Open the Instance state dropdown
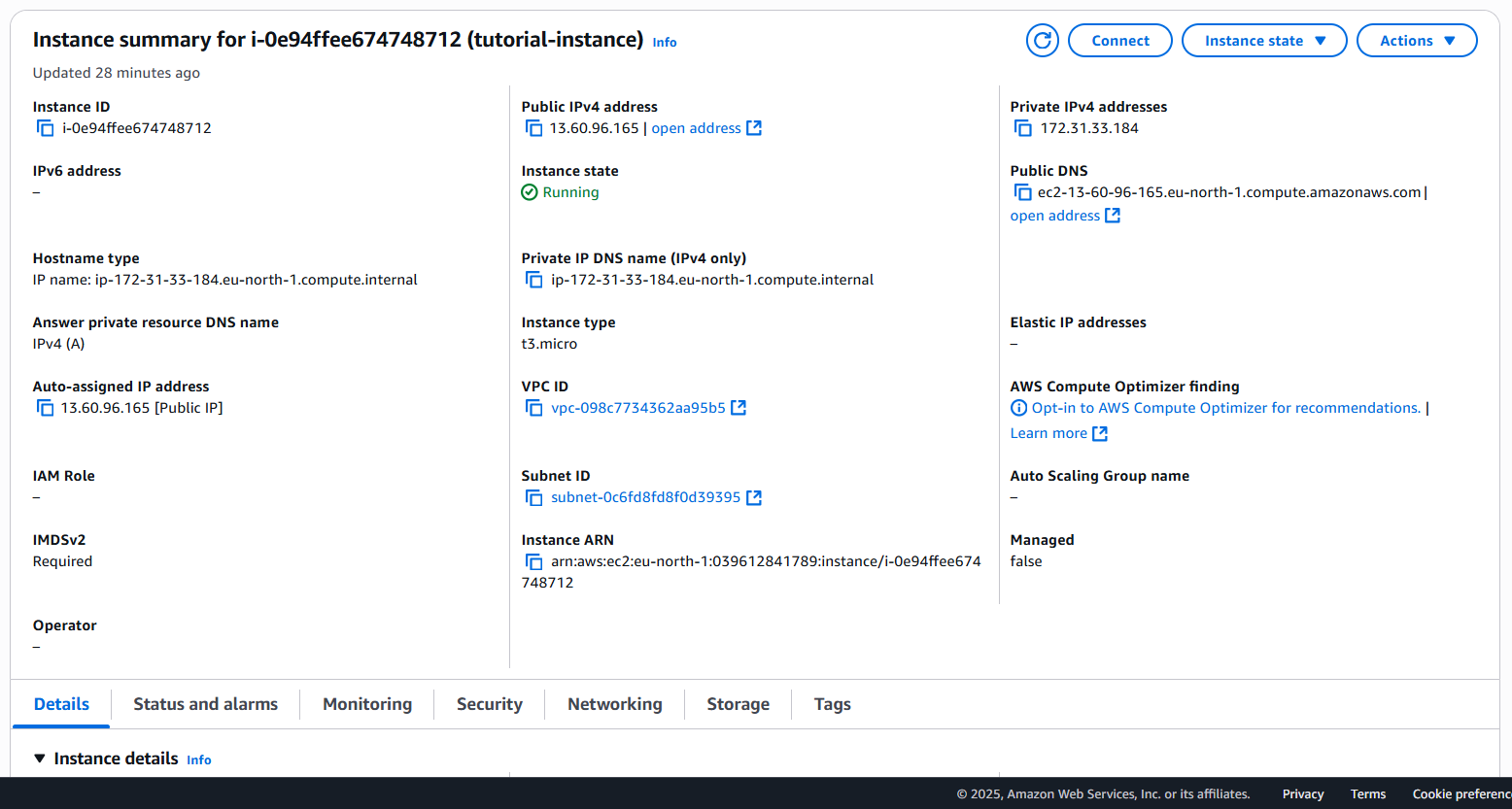The height and width of the screenshot is (809, 1512). tap(1263, 41)
